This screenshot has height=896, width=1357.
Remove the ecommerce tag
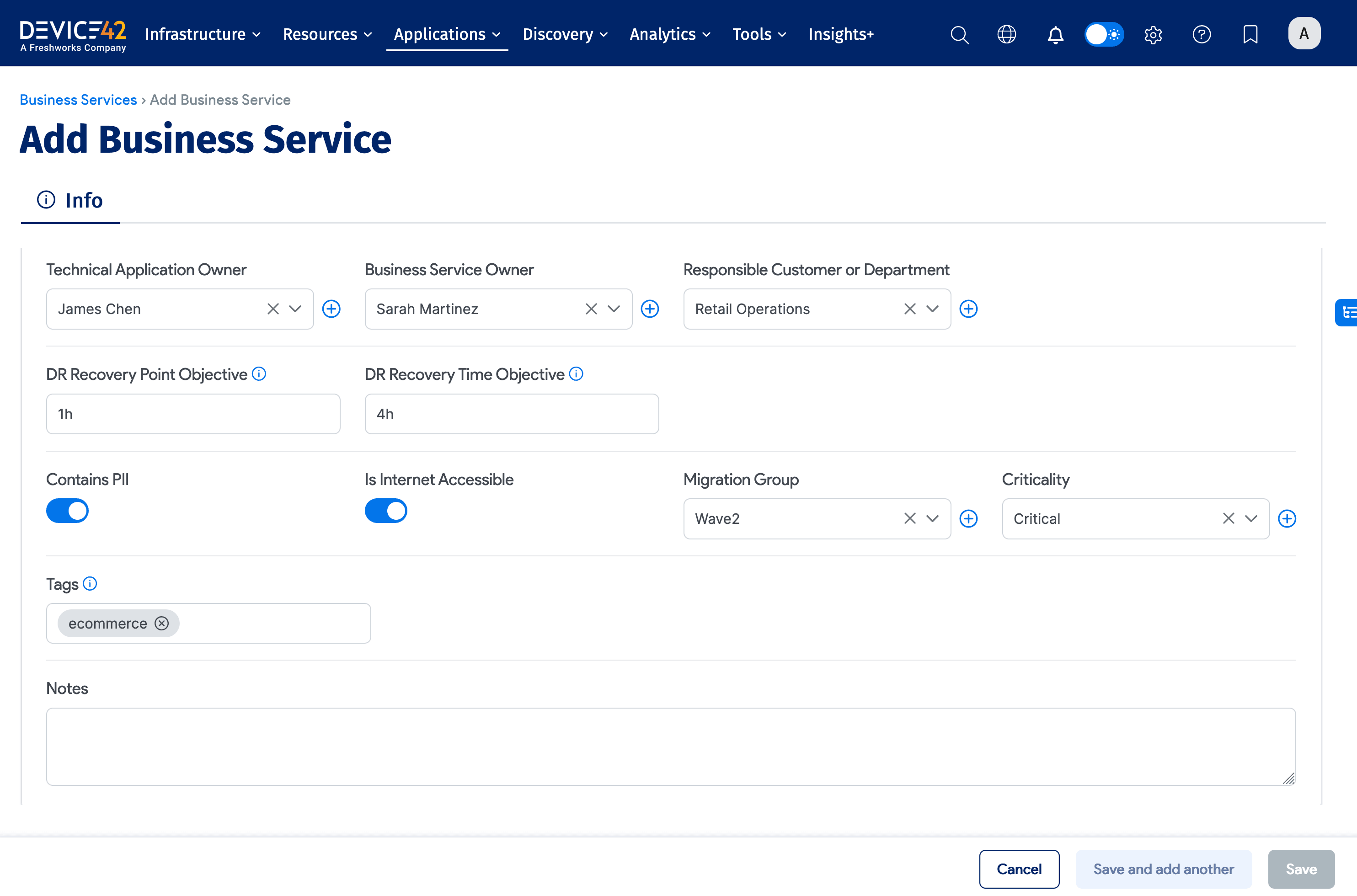coord(162,624)
